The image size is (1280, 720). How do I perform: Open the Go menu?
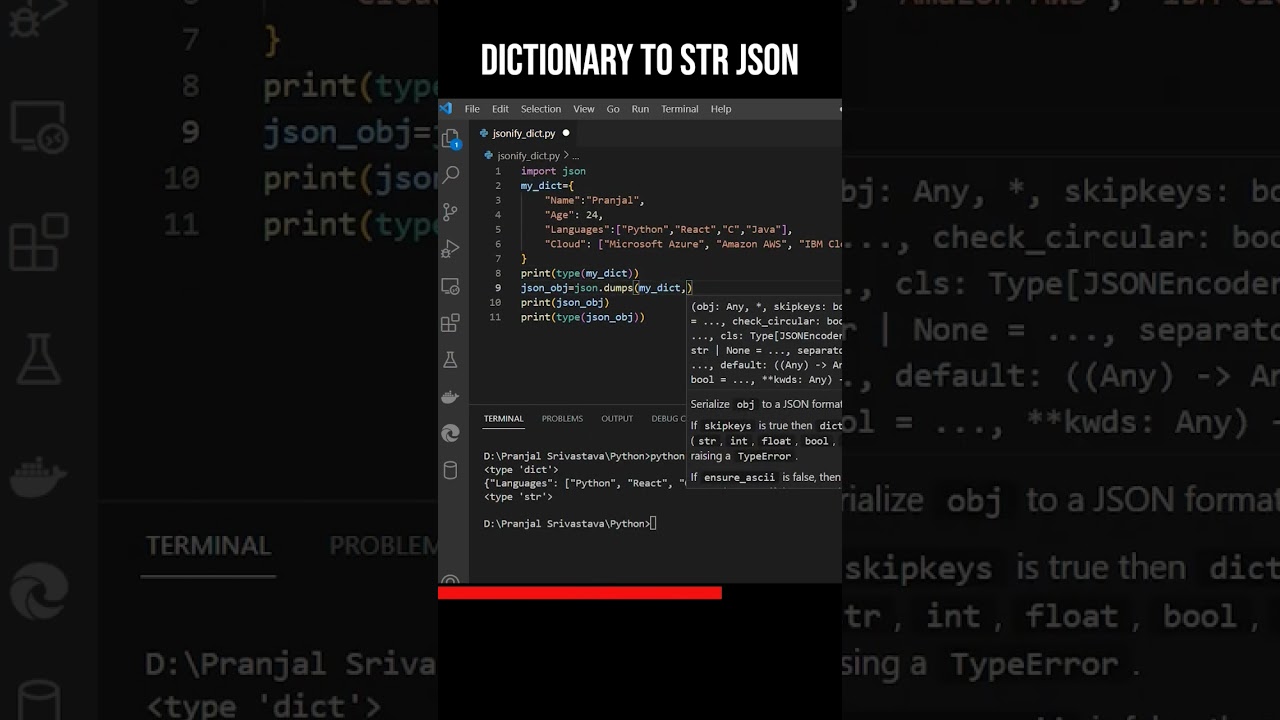613,109
